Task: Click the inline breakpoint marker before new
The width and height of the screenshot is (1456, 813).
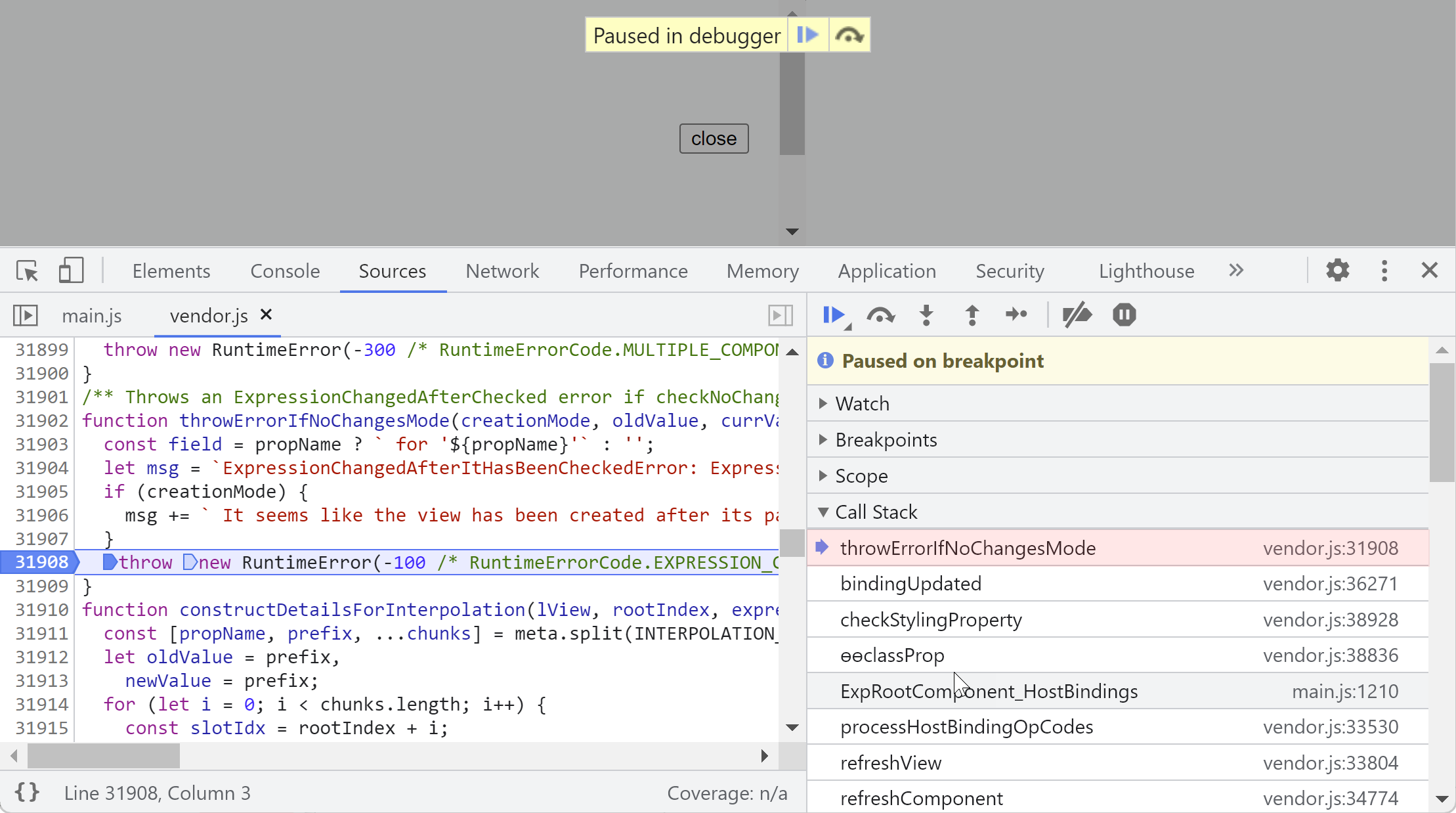Action: click(190, 562)
